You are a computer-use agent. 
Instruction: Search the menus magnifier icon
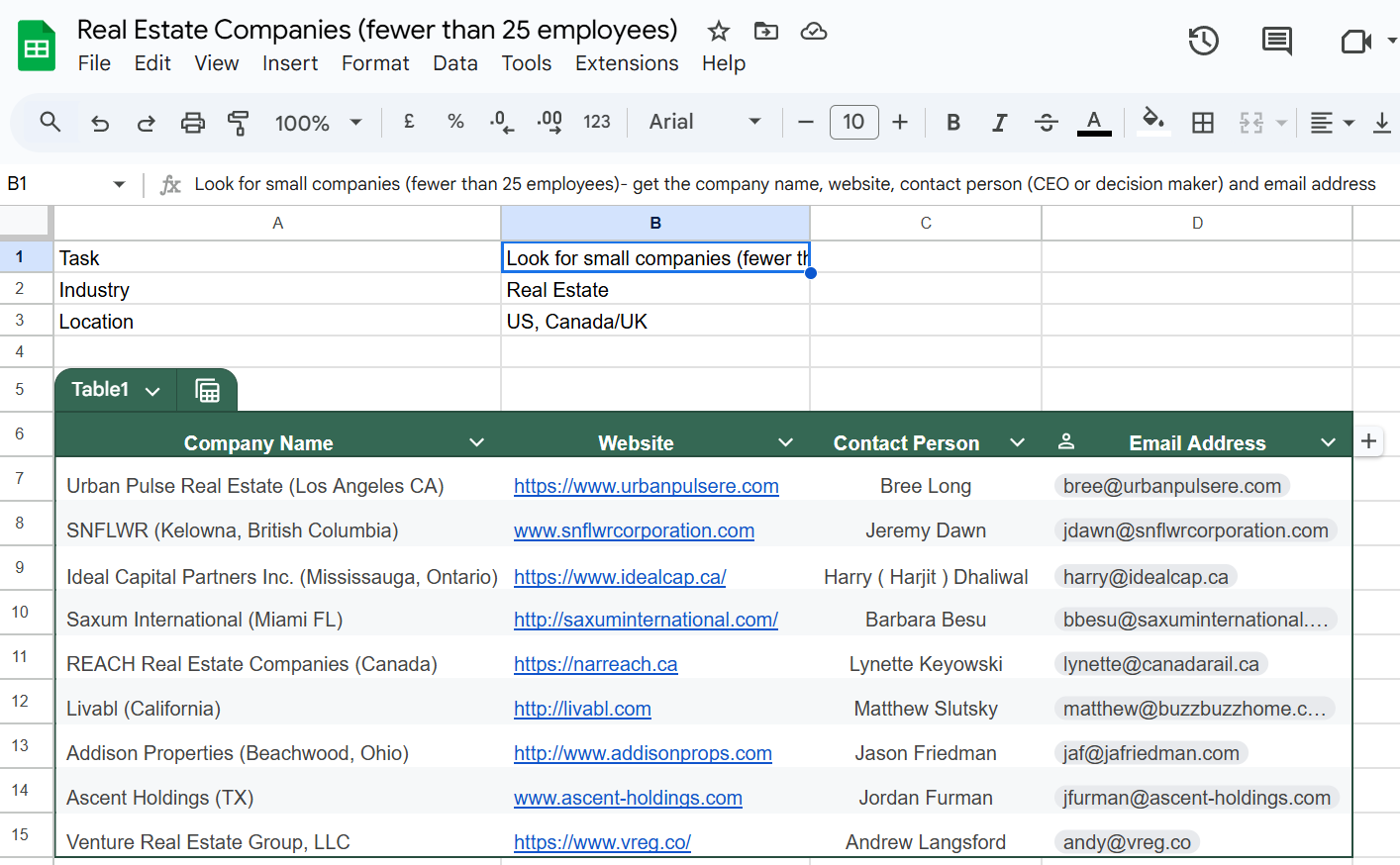pos(50,122)
